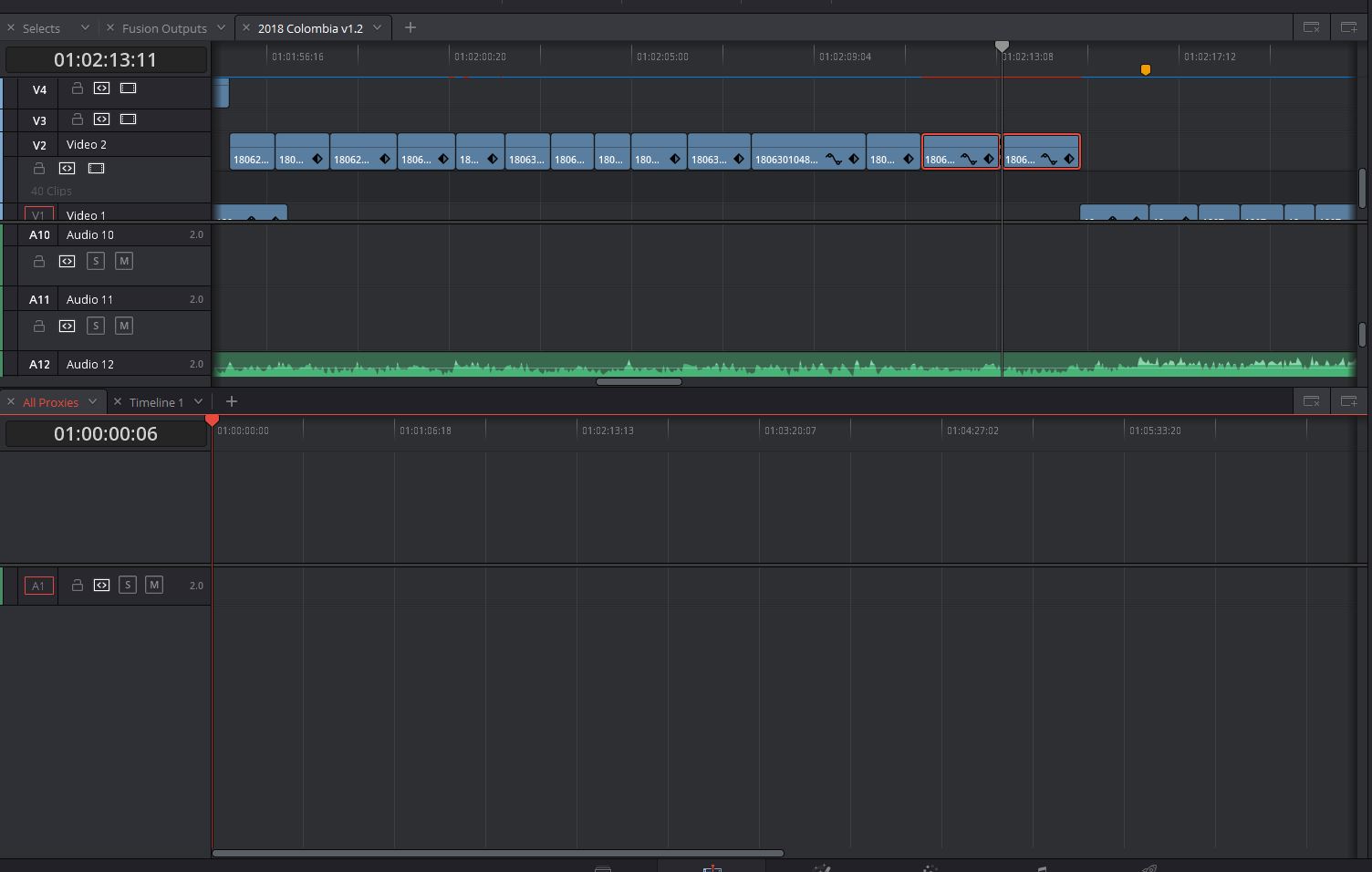The width and height of the screenshot is (1372, 872).
Task: Select the 2018 Colombia v1.2 tab
Action: point(310,28)
